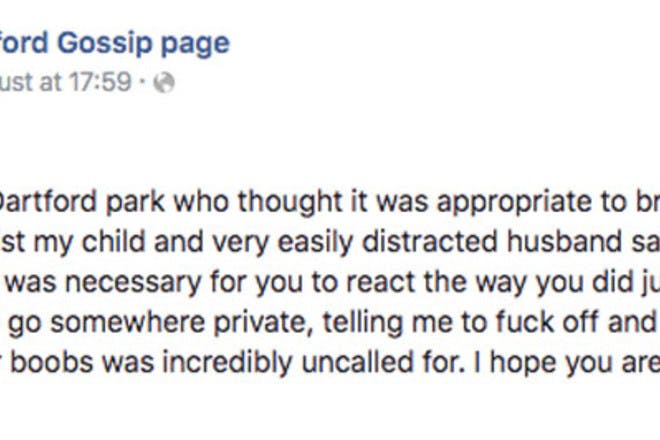Click the globe public audience icon
Screen dimensions: 660x440
tap(164, 82)
